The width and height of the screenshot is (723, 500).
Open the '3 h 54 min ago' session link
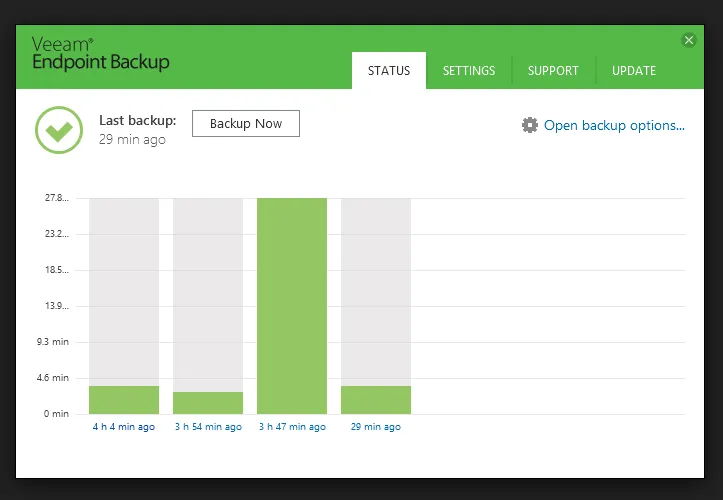click(x=208, y=427)
